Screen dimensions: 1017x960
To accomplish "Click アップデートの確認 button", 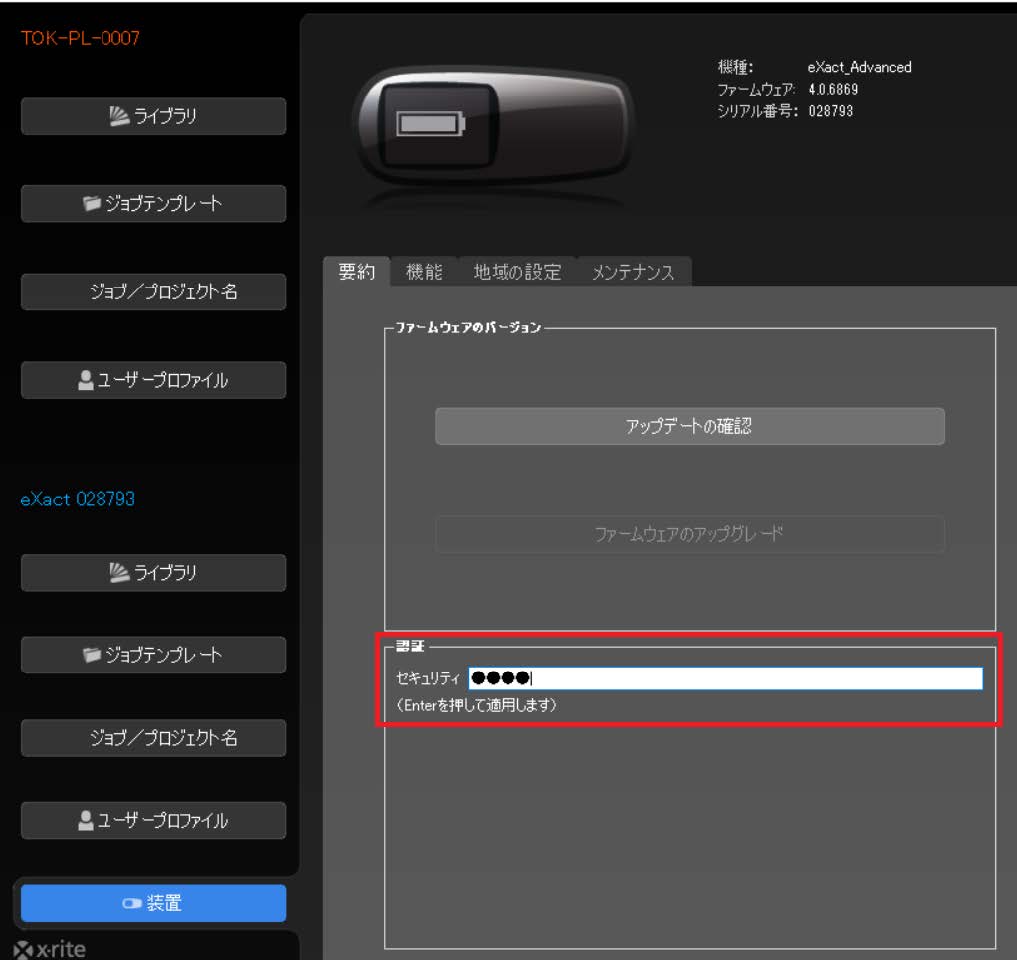I will (689, 426).
